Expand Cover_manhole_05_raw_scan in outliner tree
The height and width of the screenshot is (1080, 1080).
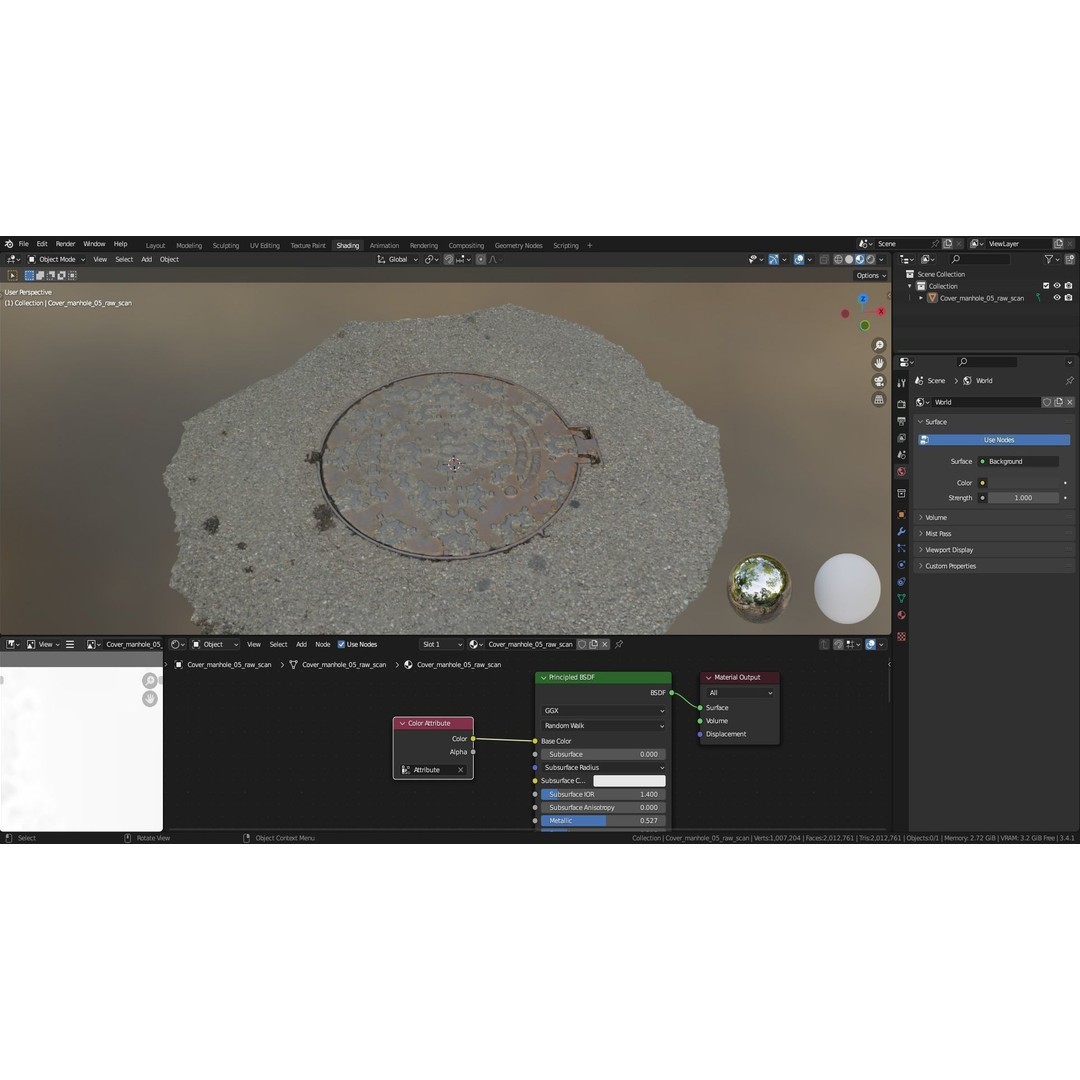pyautogui.click(x=921, y=298)
